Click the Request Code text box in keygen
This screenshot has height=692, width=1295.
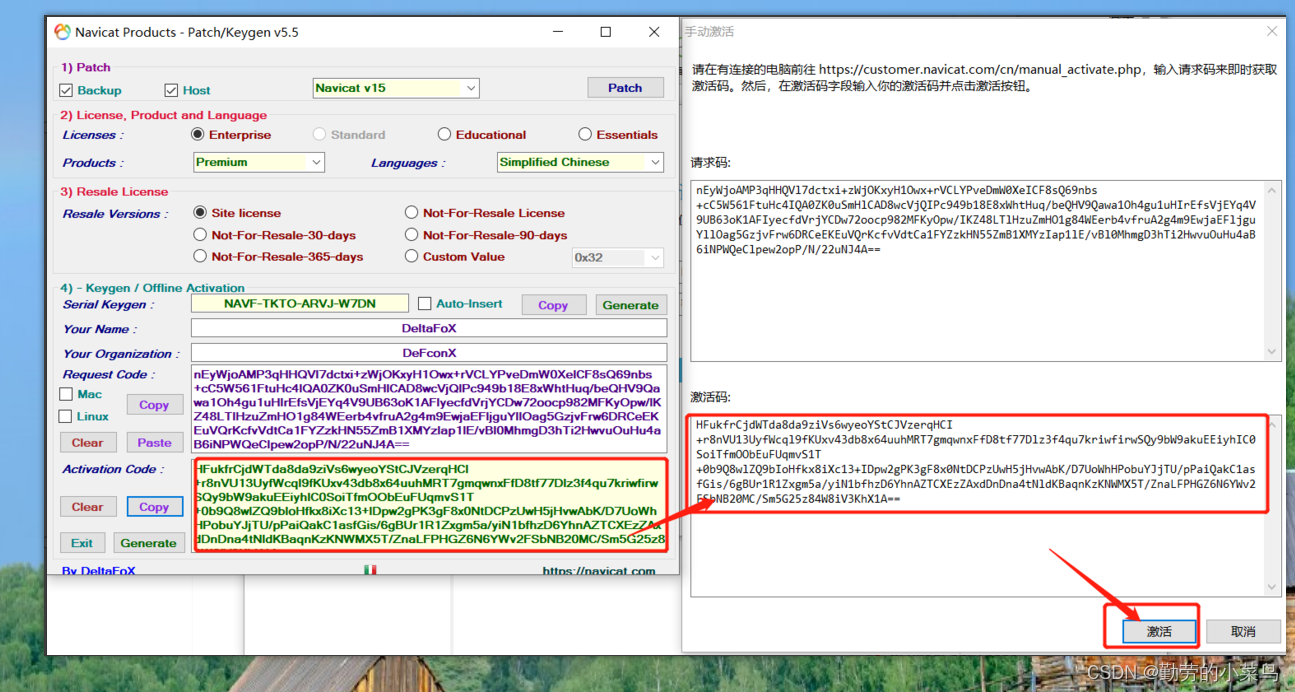coord(429,409)
